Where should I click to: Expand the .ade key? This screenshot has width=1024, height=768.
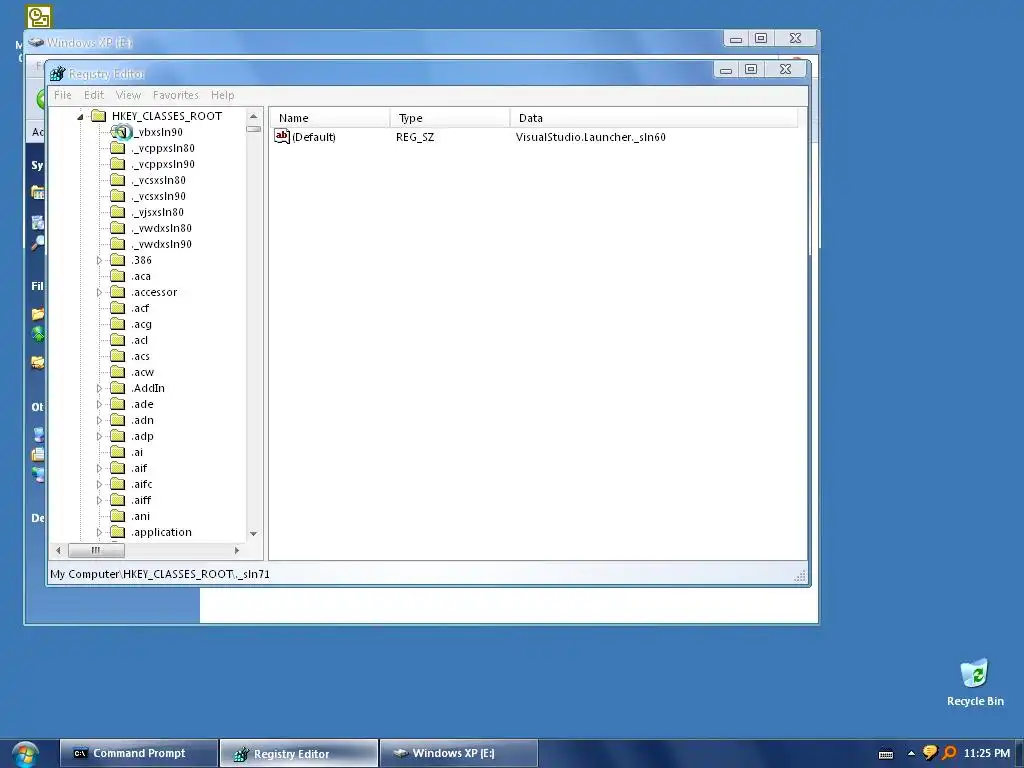point(99,404)
